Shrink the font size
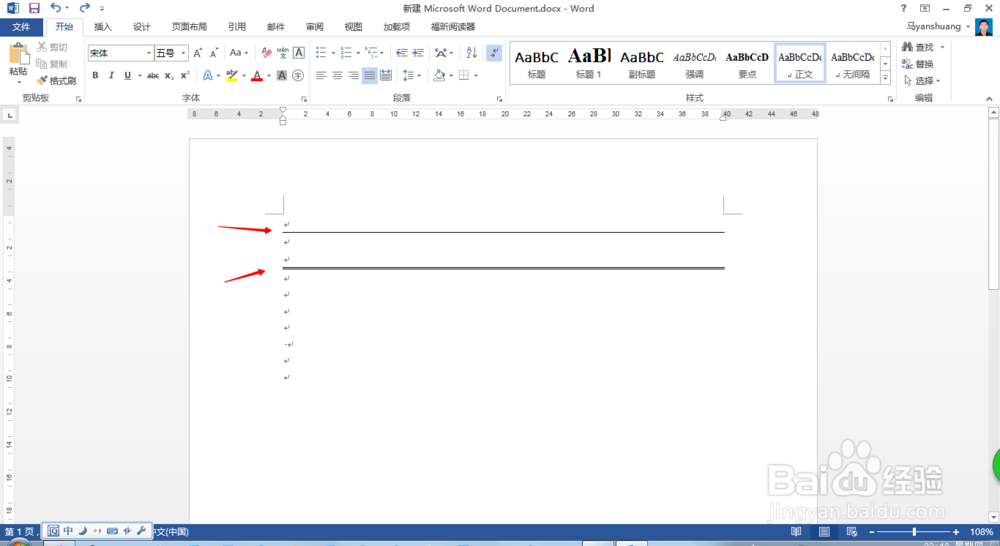Viewport: 1000px width, 546px height. (x=214, y=53)
